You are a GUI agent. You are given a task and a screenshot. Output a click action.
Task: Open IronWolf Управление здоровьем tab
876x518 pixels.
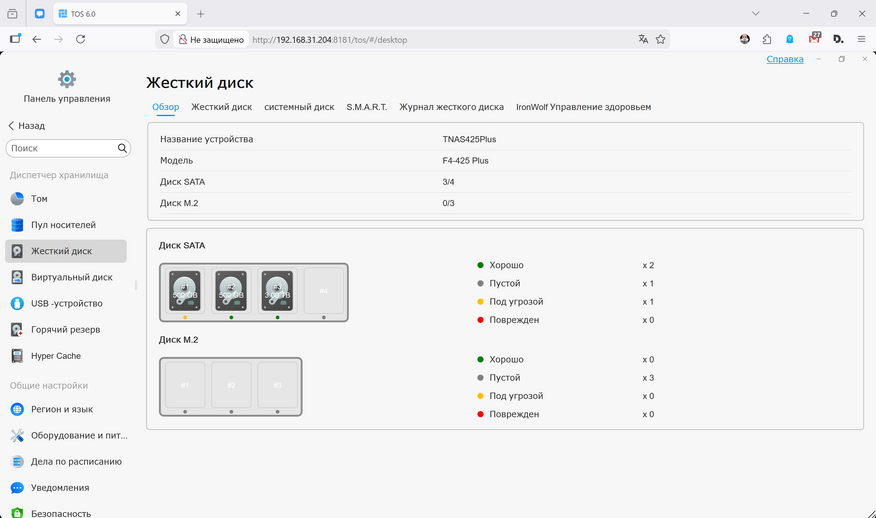583,107
